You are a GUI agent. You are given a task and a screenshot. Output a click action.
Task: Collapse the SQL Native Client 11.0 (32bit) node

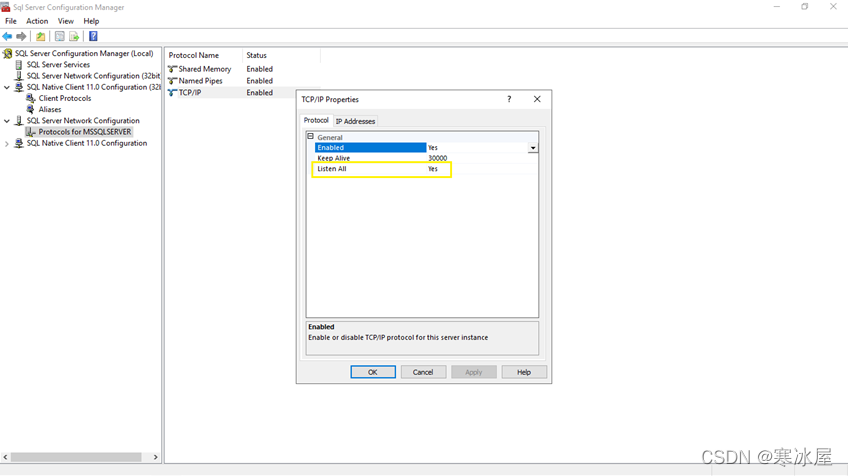pyautogui.click(x=7, y=87)
